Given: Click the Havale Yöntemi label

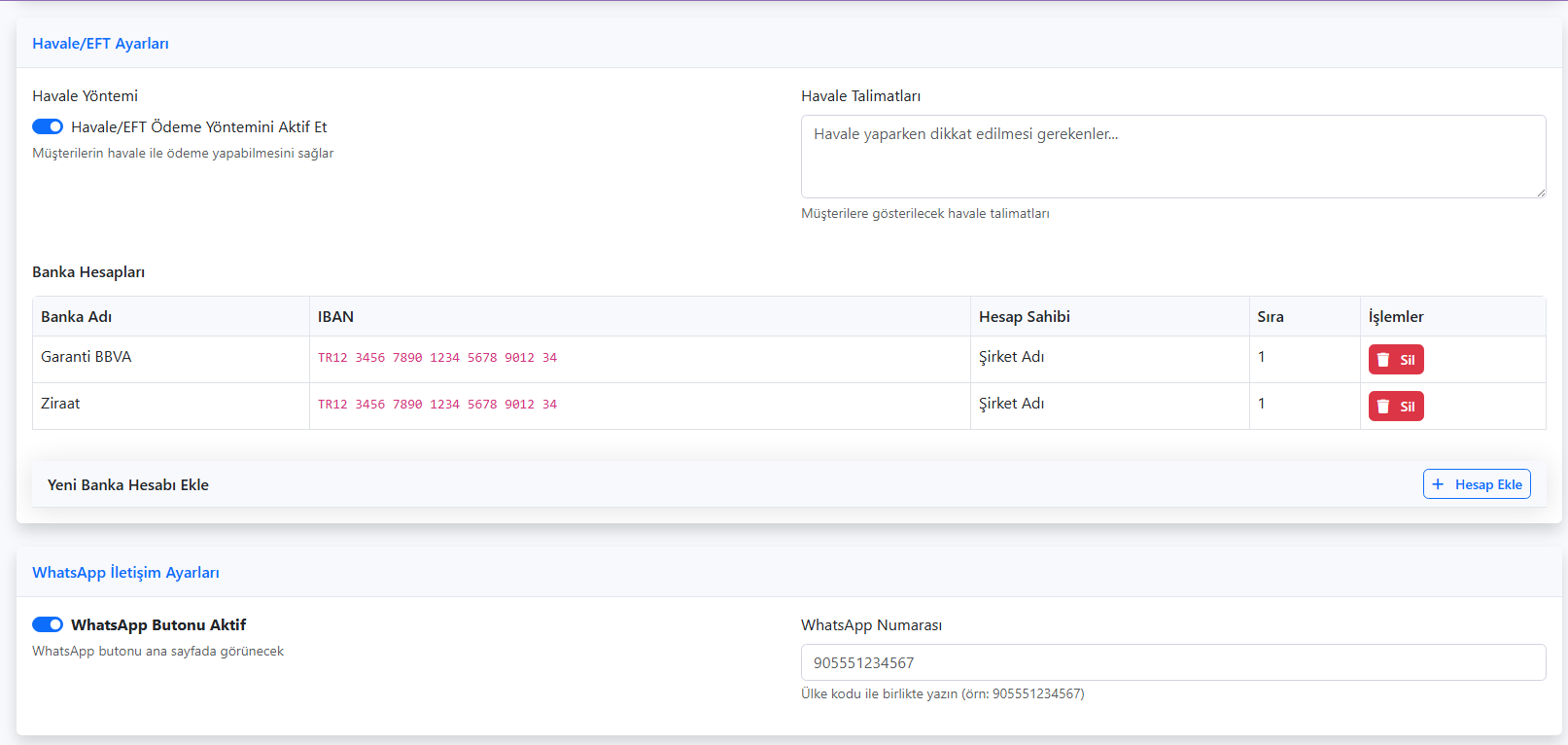Looking at the screenshot, I should coord(85,96).
